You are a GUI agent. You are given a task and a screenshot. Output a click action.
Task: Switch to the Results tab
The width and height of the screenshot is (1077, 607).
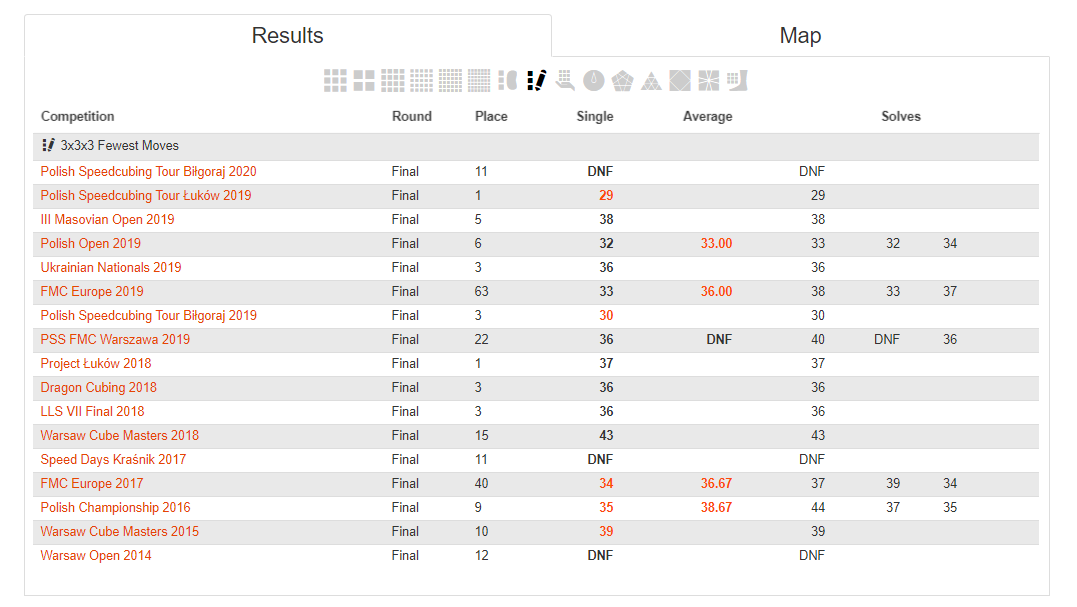(x=288, y=36)
